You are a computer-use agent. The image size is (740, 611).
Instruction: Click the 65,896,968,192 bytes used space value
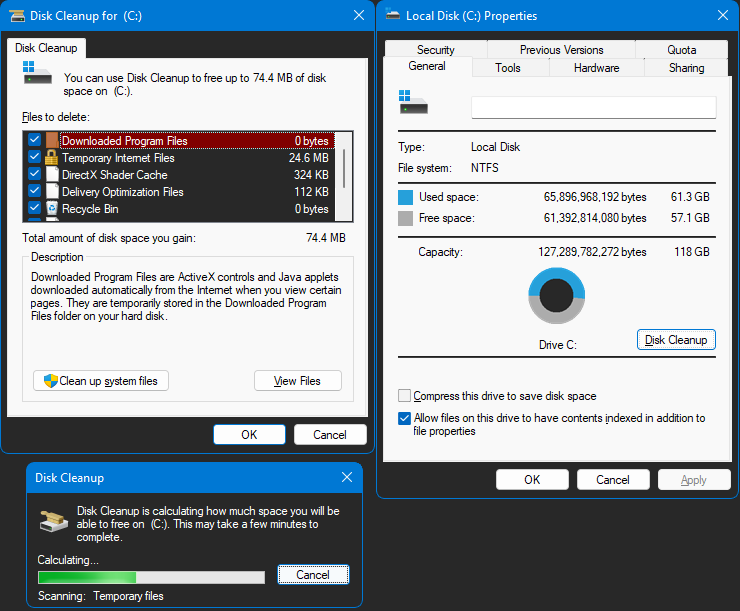[595, 197]
